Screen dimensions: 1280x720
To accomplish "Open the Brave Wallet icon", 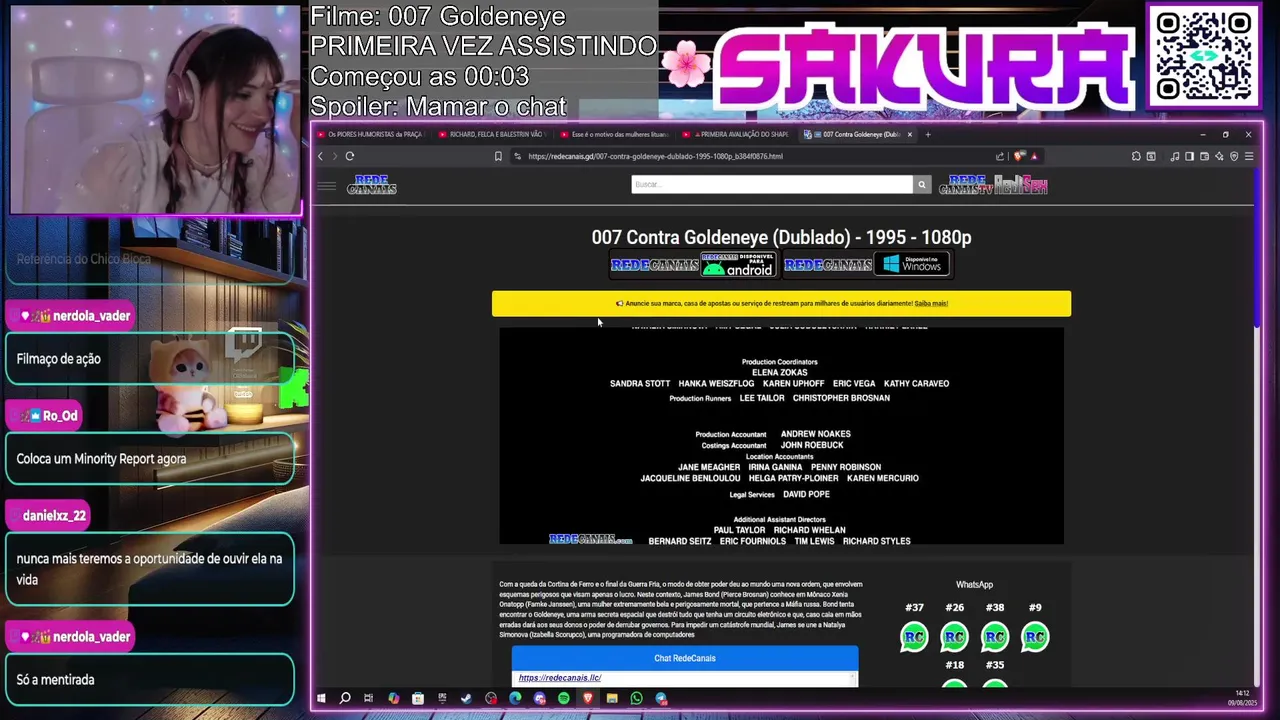I will pyautogui.click(x=1204, y=156).
